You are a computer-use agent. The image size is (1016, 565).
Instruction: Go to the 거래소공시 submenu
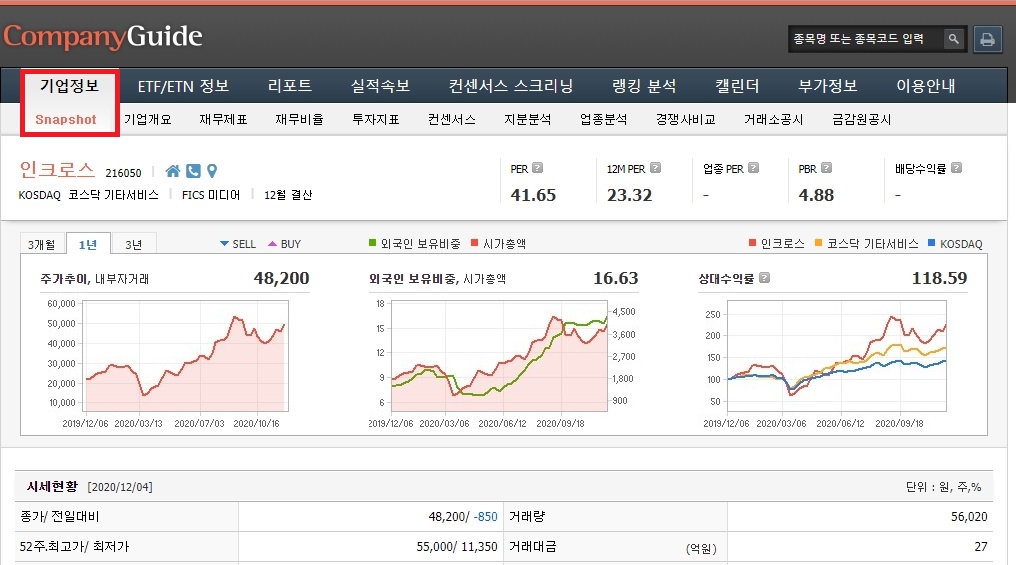774,119
